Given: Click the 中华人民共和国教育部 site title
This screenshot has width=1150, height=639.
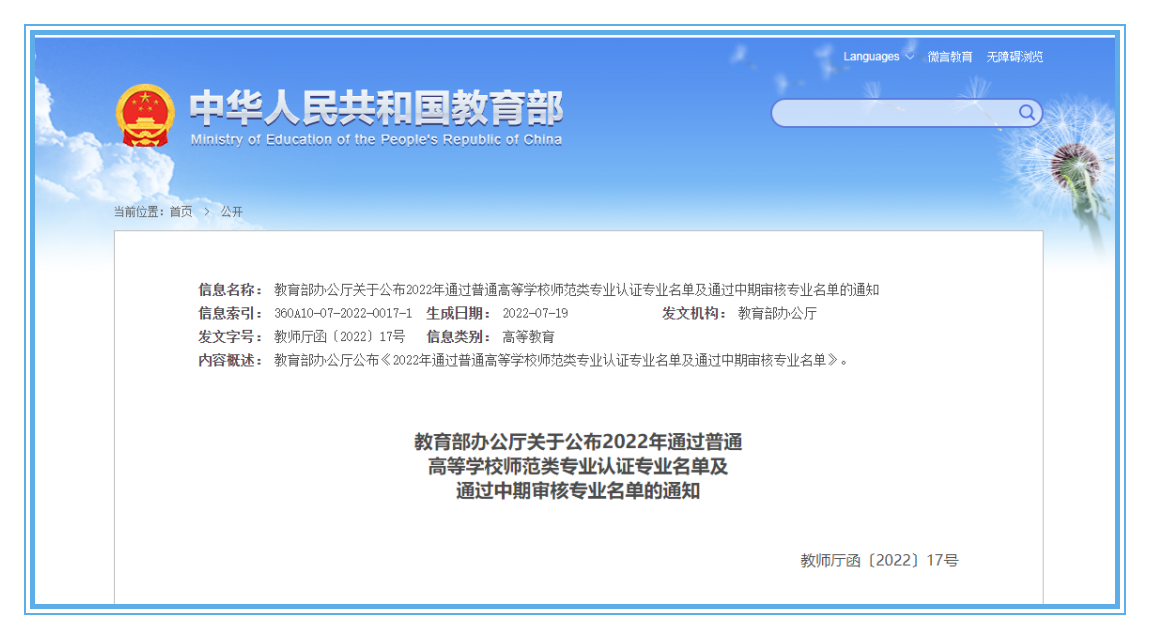Looking at the screenshot, I should tap(376, 108).
